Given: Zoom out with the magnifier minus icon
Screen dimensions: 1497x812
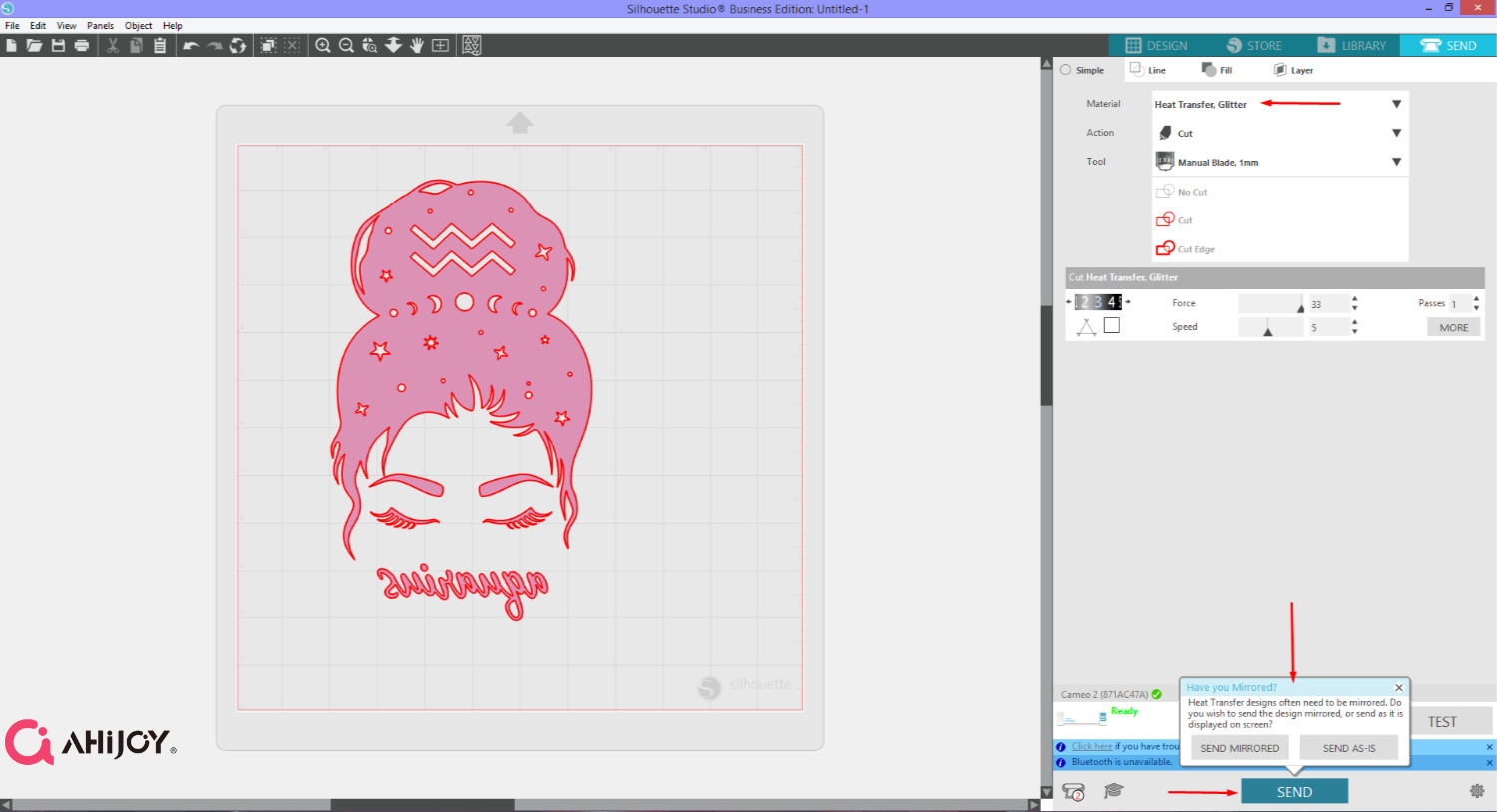Looking at the screenshot, I should [x=346, y=46].
